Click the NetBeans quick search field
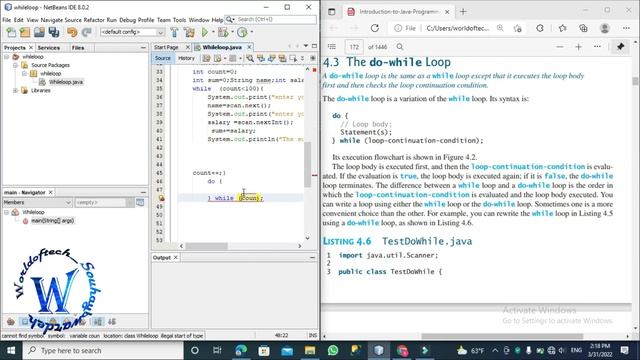The width and height of the screenshot is (640, 360). coord(271,19)
